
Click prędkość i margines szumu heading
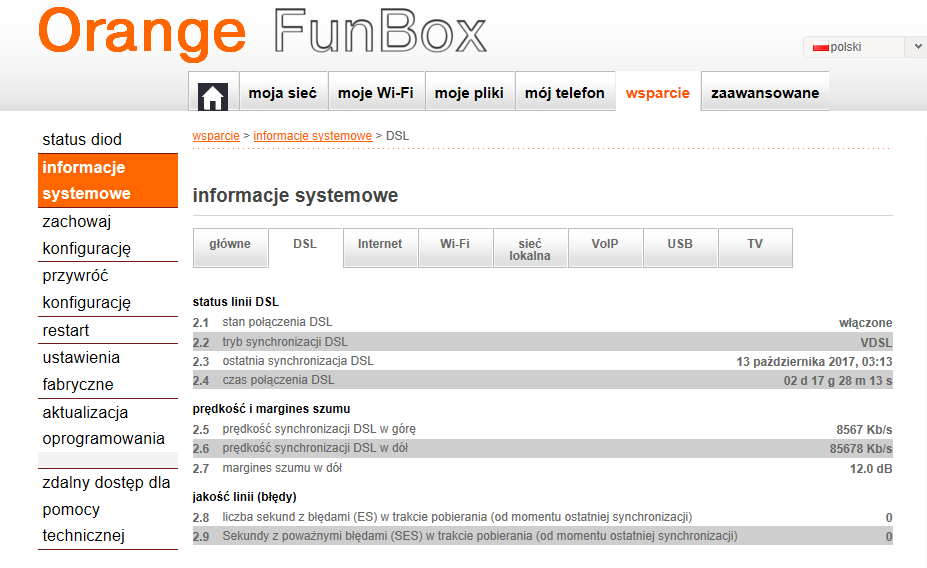click(x=271, y=409)
